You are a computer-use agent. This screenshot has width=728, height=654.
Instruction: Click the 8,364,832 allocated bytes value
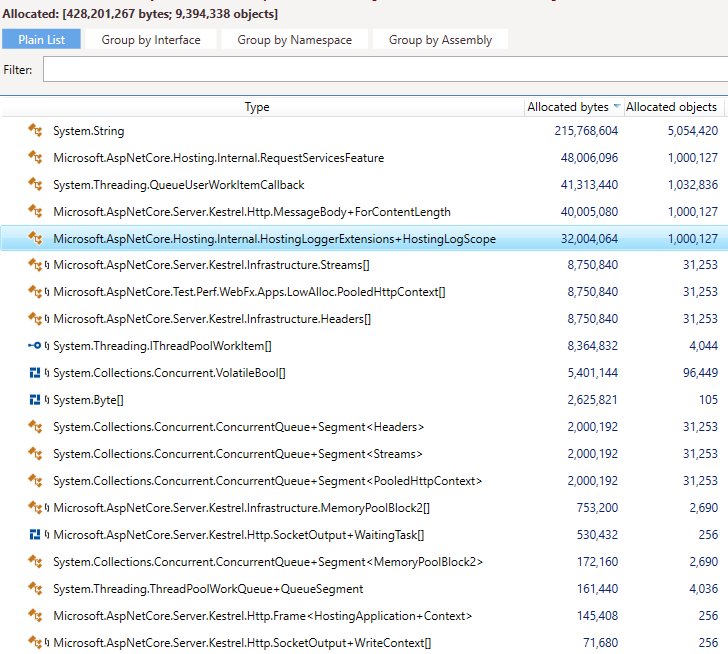click(x=592, y=345)
